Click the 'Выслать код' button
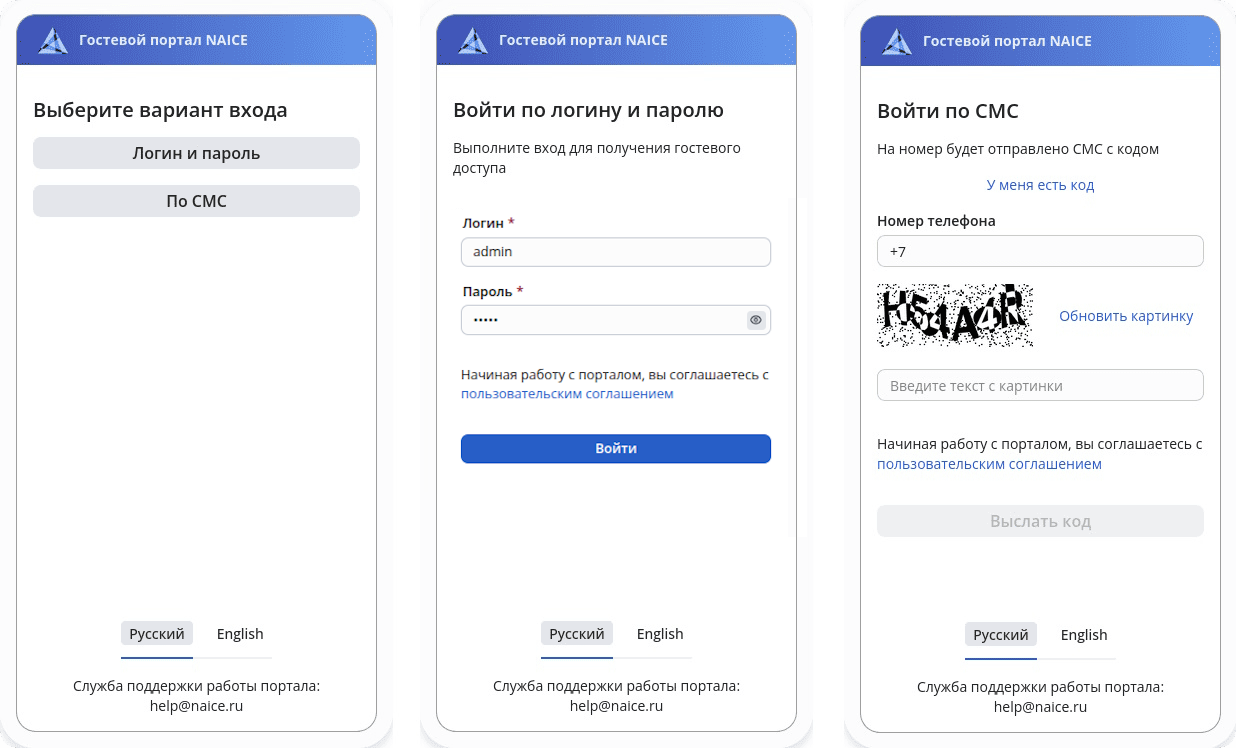 [1040, 521]
